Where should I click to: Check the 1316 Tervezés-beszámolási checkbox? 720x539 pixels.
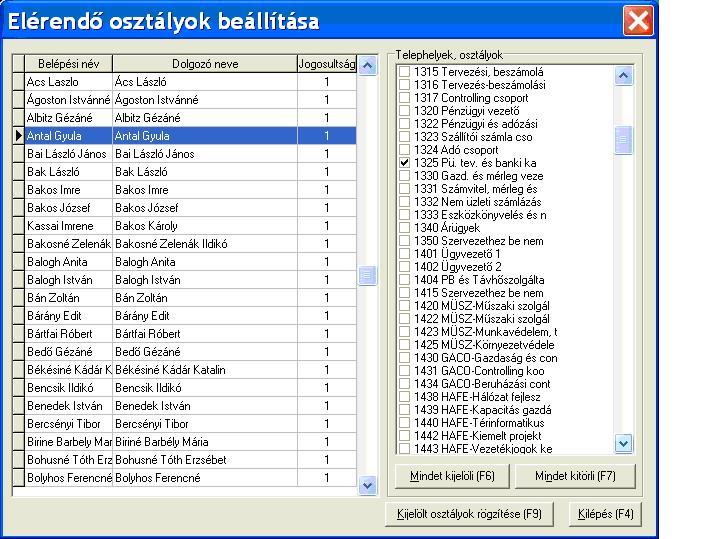(x=404, y=84)
